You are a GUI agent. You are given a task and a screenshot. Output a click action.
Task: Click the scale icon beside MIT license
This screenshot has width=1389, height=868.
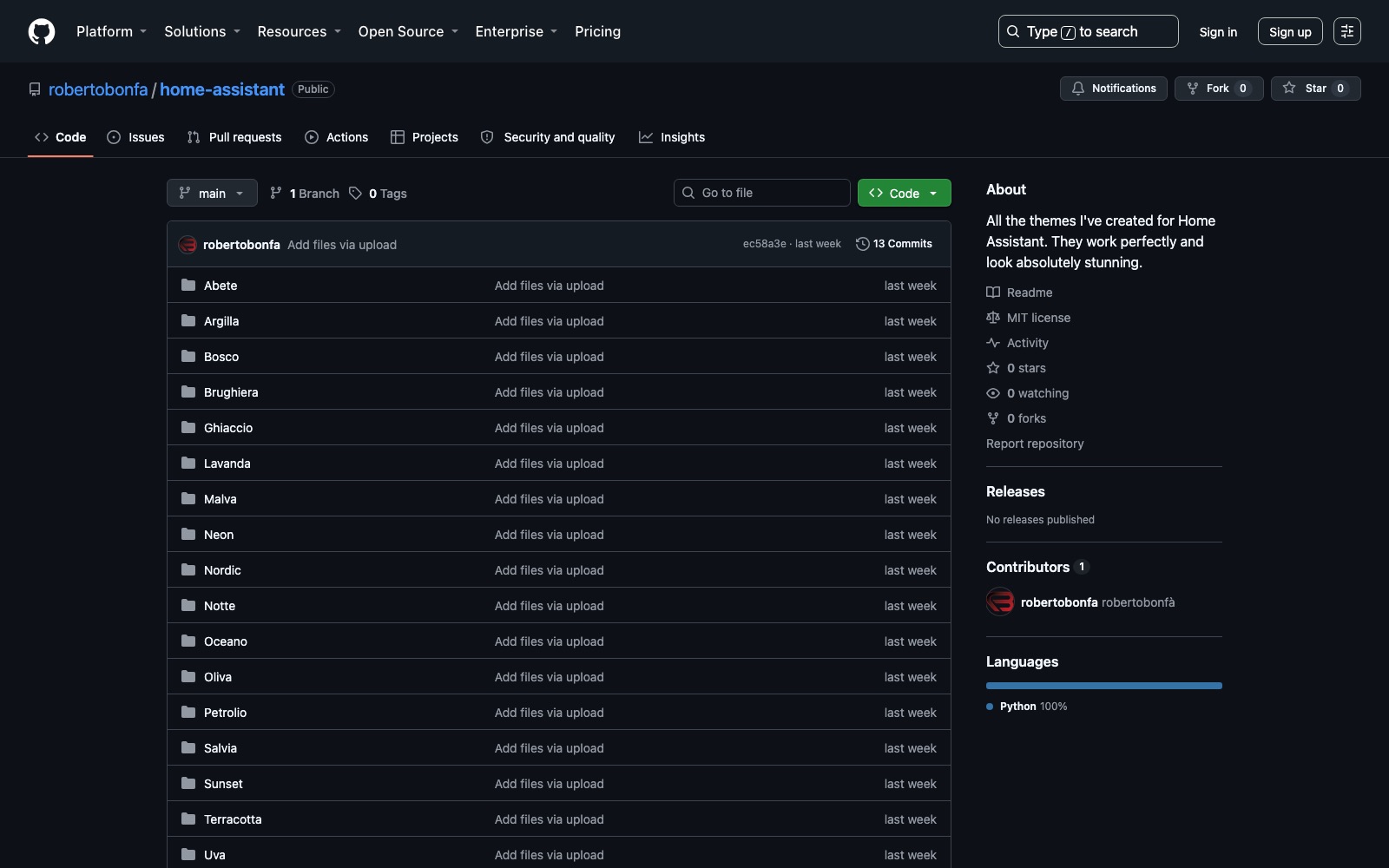tap(993, 318)
